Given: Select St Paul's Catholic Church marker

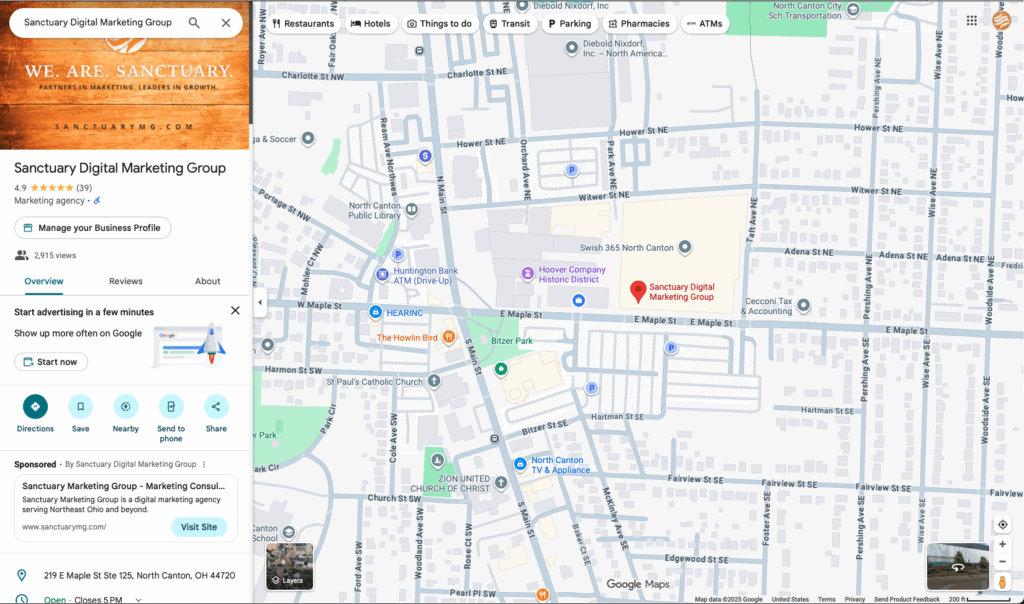Looking at the screenshot, I should pyautogui.click(x=434, y=381).
